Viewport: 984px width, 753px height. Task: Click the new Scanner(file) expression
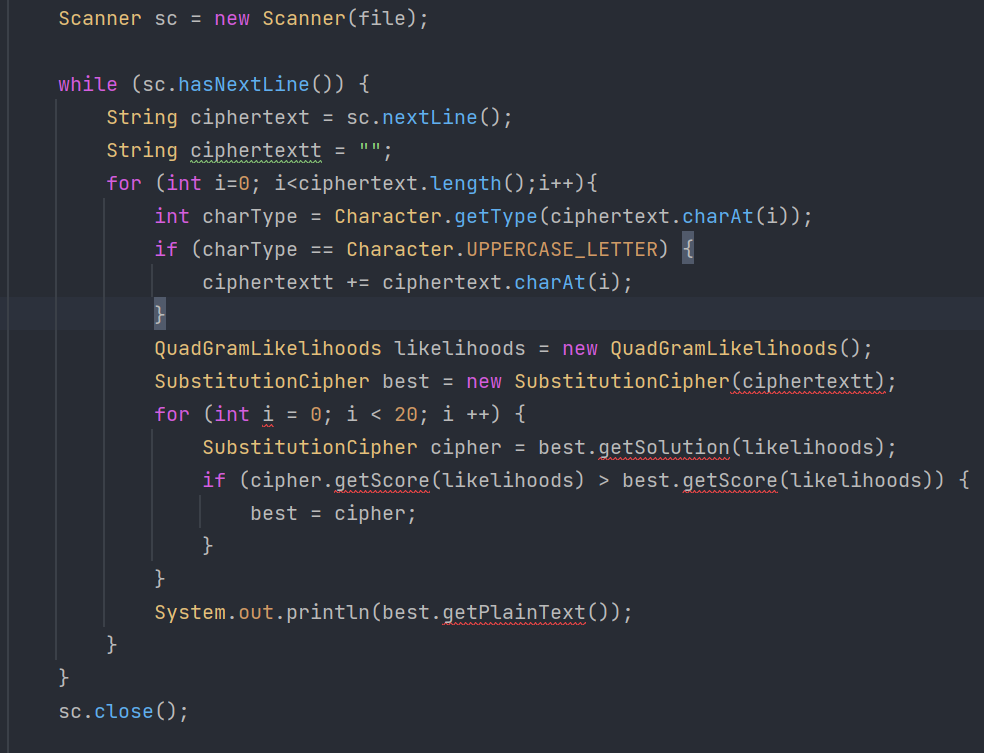(x=315, y=19)
